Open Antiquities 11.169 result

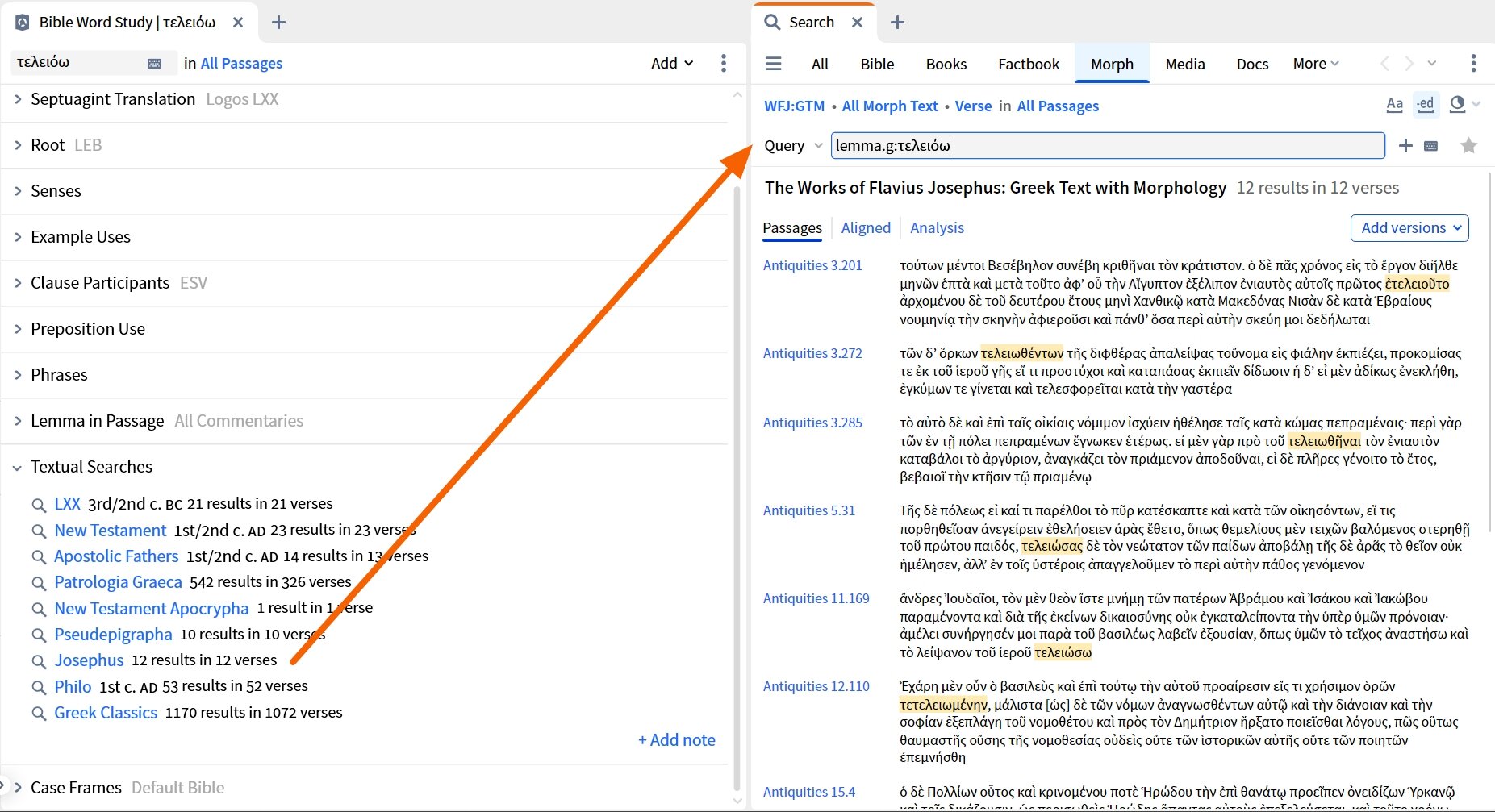pyautogui.click(x=816, y=598)
